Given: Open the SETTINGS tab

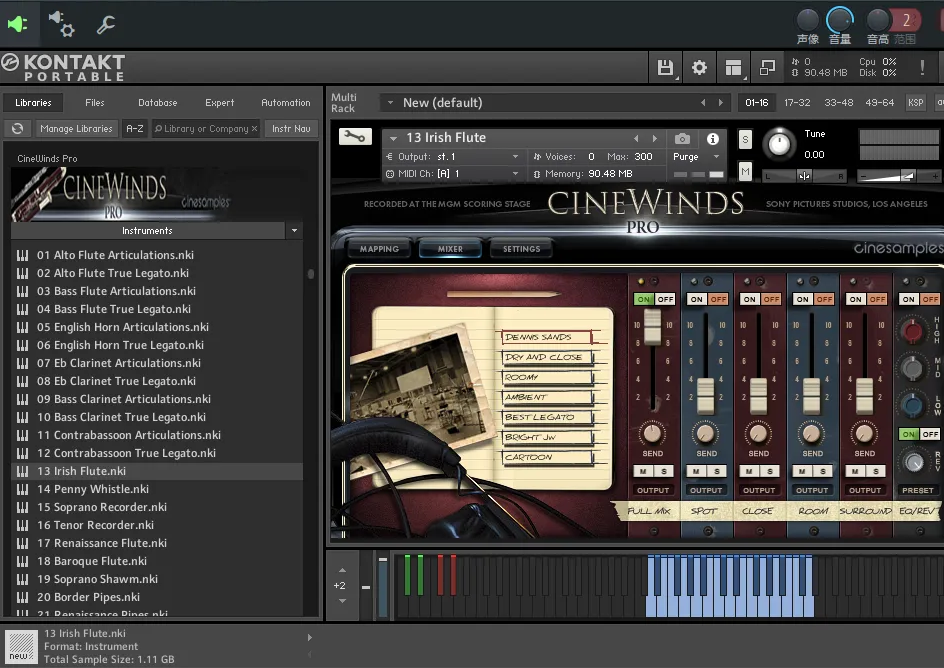Looking at the screenshot, I should 521,249.
